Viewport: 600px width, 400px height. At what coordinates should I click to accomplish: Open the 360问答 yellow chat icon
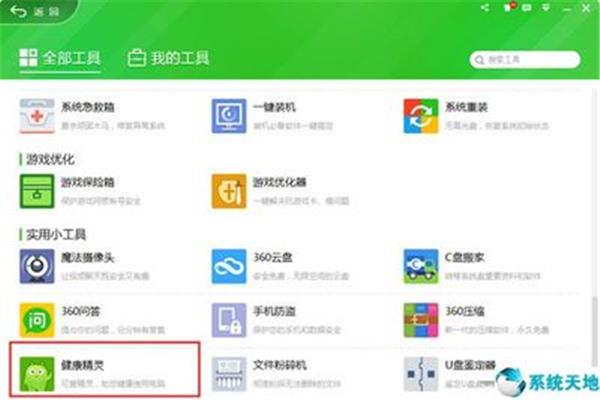[x=37, y=320]
